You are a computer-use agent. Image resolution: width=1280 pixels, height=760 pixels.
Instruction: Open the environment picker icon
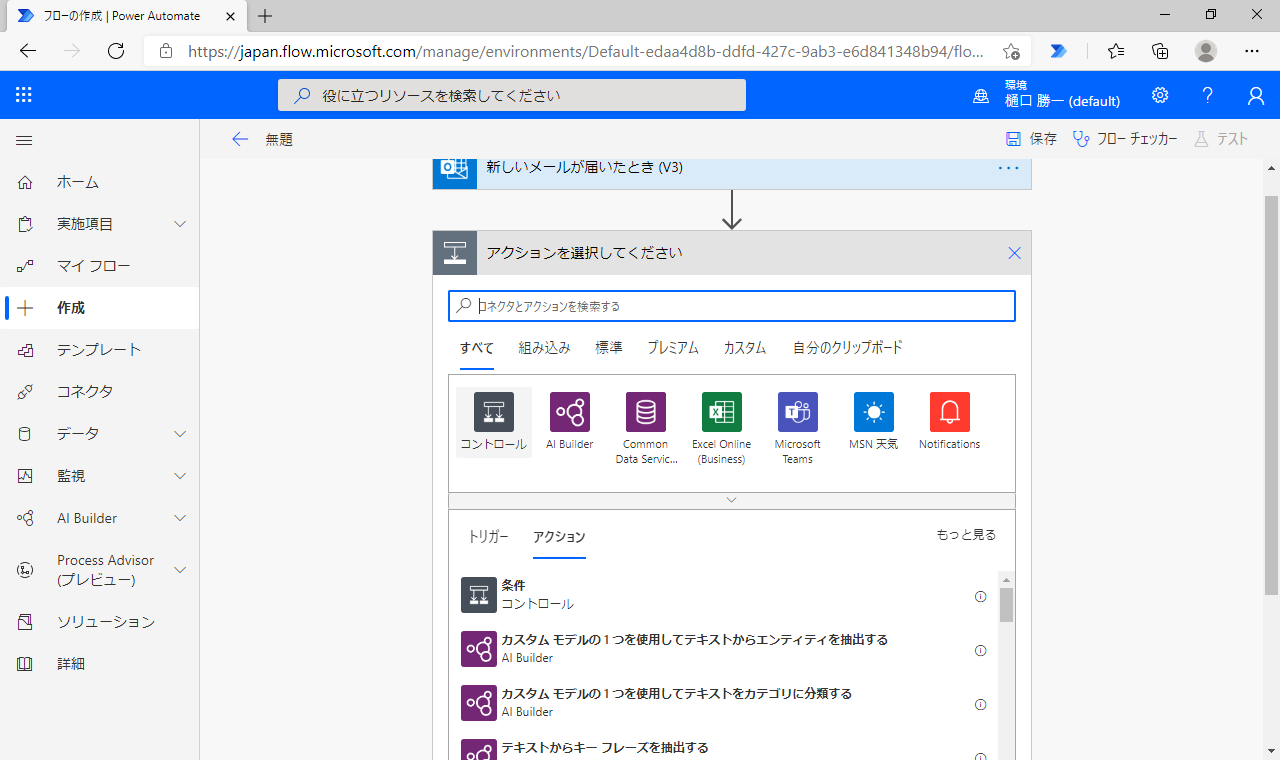[x=981, y=95]
